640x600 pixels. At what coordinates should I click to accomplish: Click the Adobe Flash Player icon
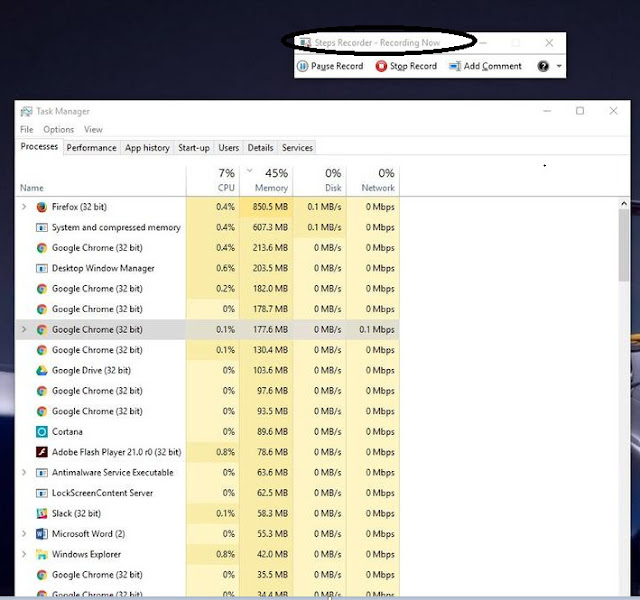click(x=42, y=452)
